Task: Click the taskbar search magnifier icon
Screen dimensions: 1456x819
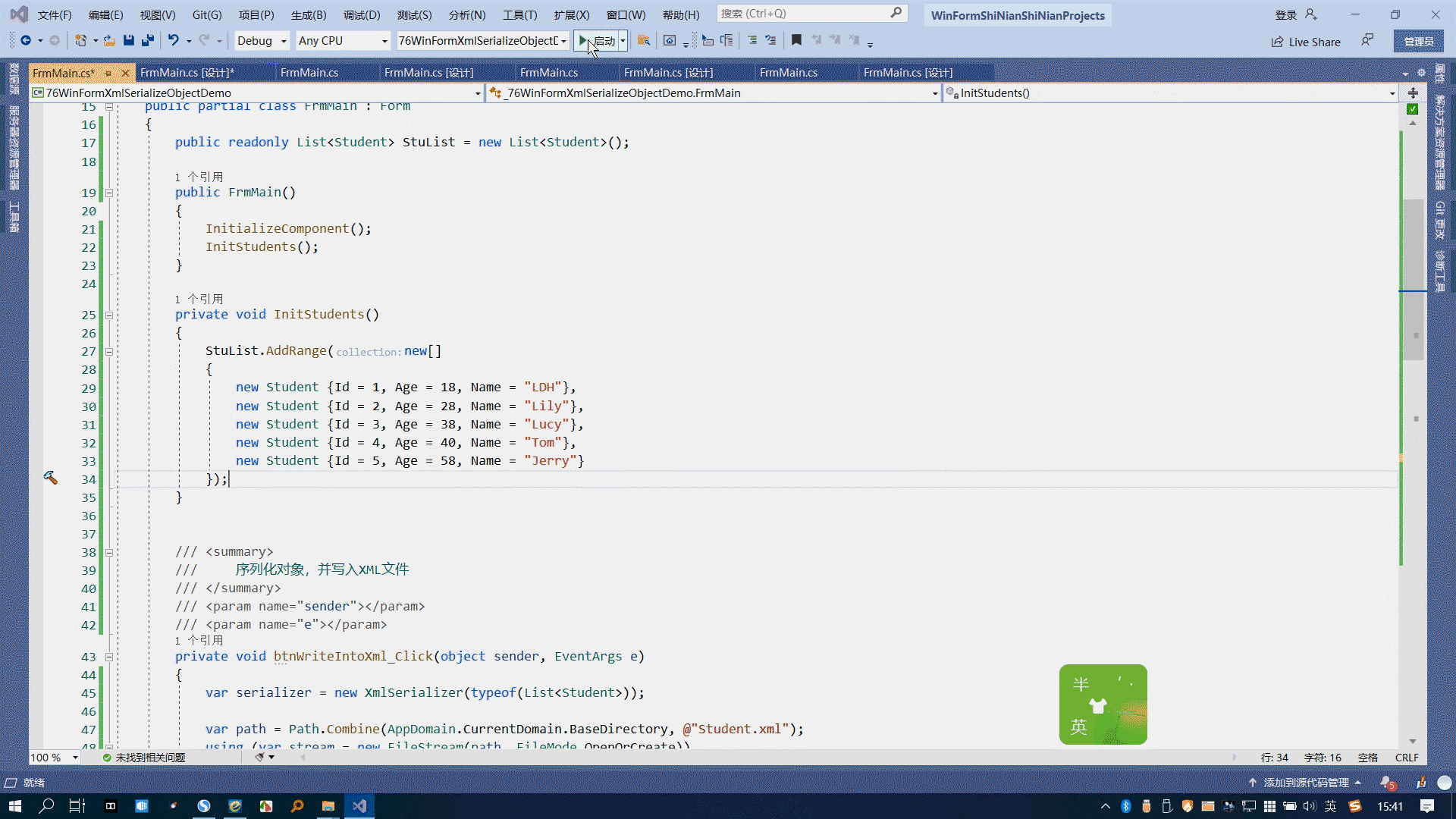Action: [46, 805]
